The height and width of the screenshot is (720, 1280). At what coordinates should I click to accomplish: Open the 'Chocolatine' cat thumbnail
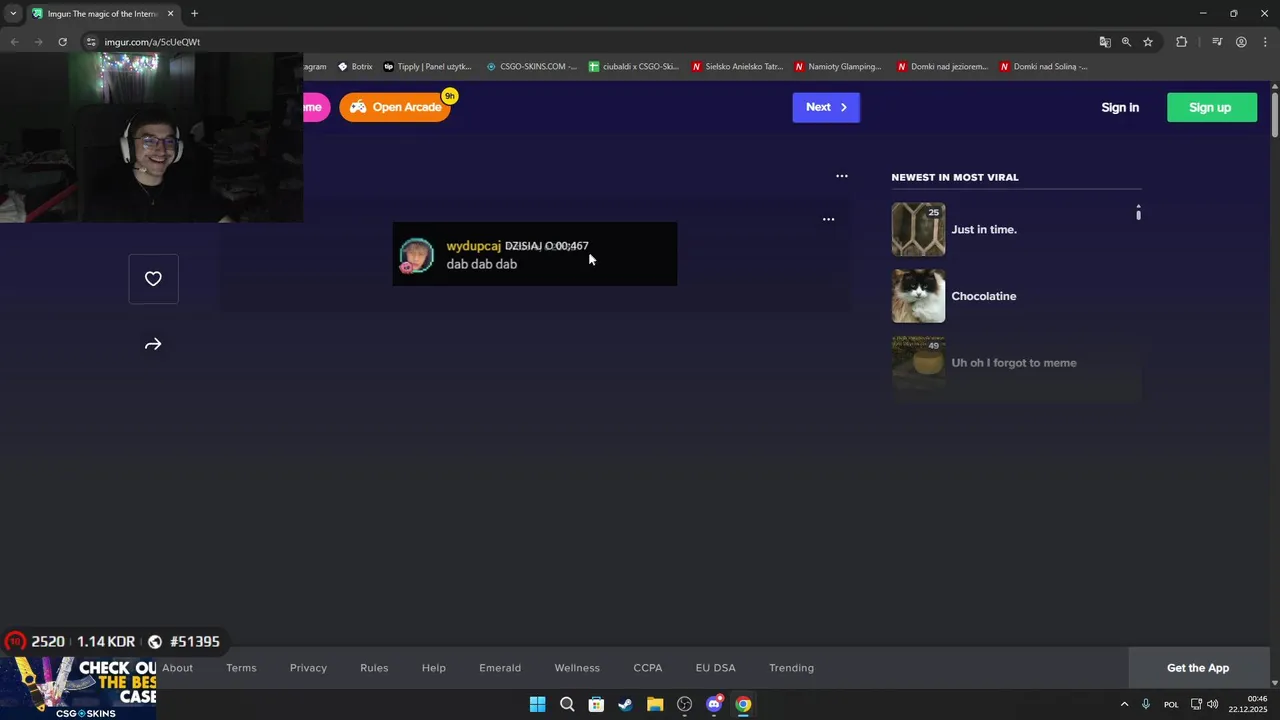coord(918,296)
